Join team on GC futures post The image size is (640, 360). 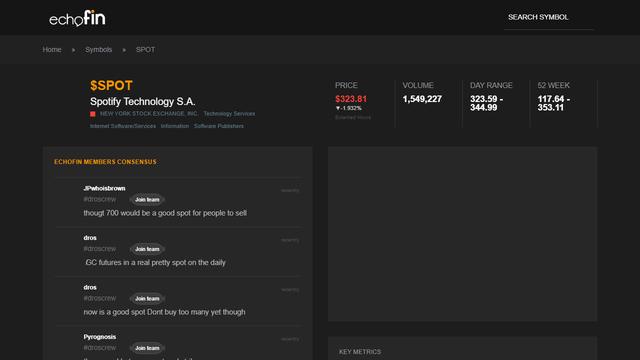coord(147,249)
